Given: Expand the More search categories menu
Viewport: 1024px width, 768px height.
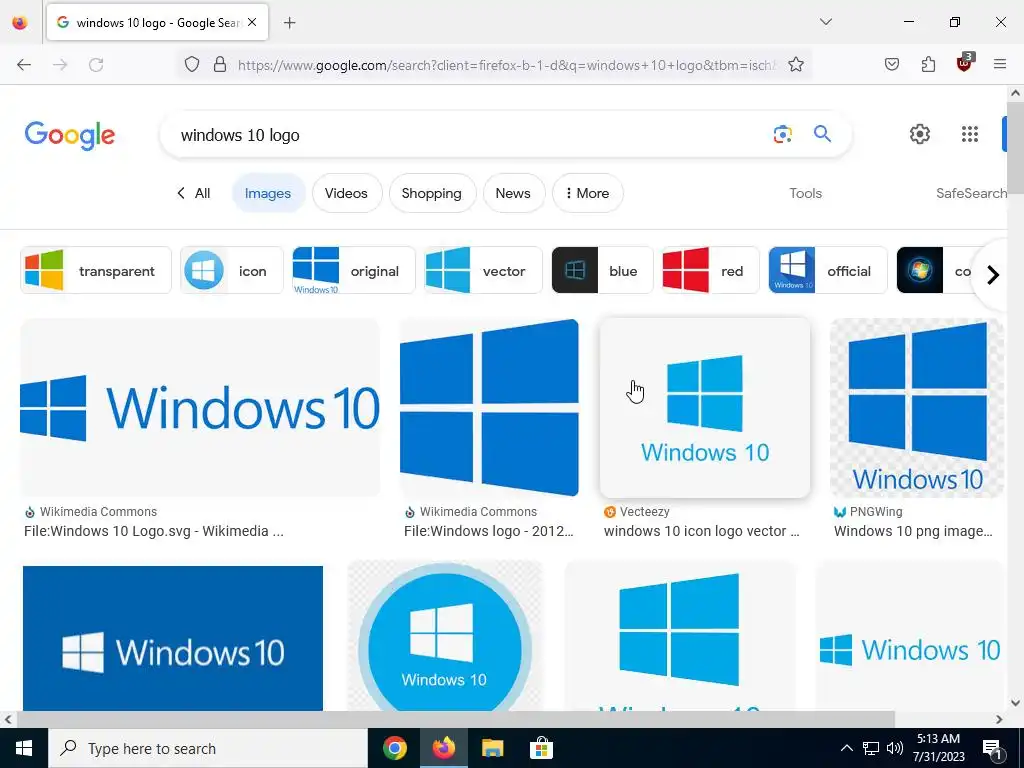Looking at the screenshot, I should pos(587,193).
